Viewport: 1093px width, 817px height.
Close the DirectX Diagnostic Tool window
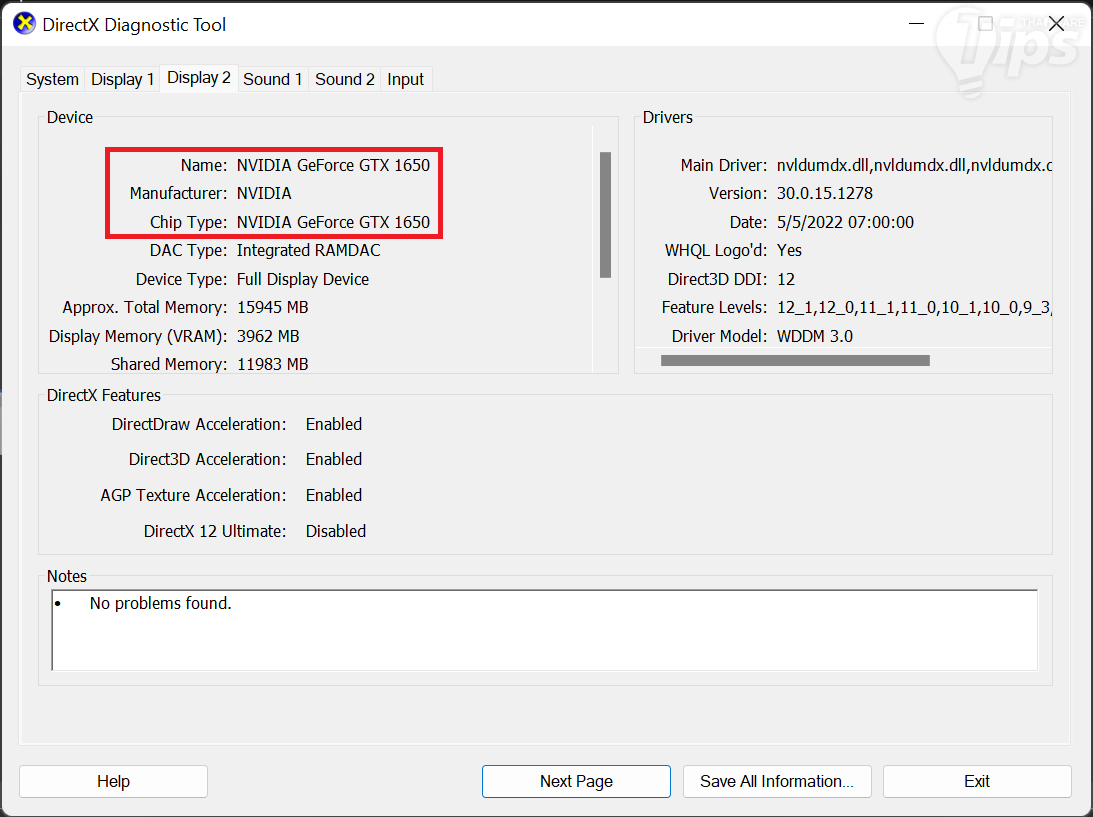(1056, 24)
